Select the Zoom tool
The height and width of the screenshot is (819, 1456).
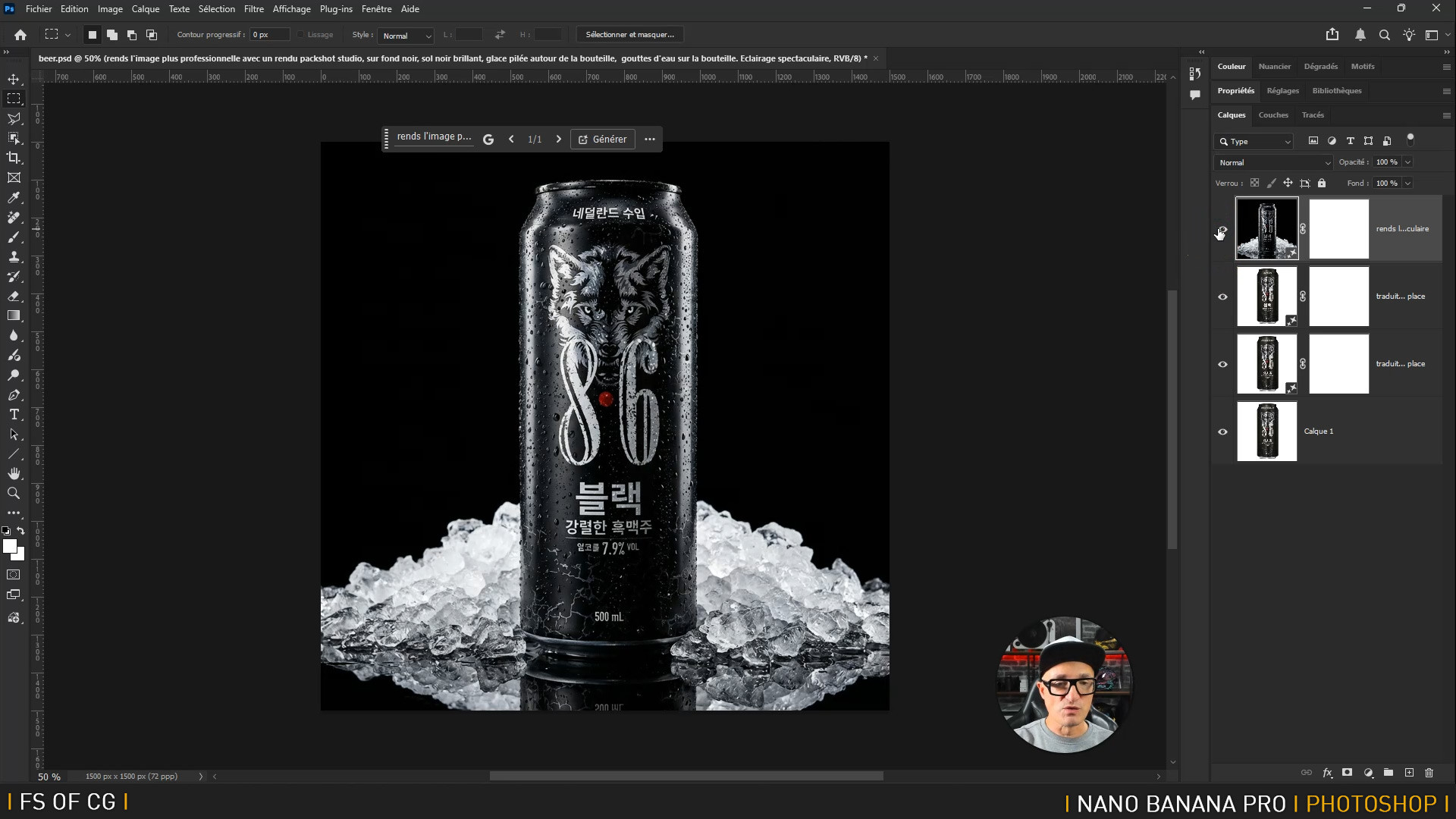coord(14,493)
